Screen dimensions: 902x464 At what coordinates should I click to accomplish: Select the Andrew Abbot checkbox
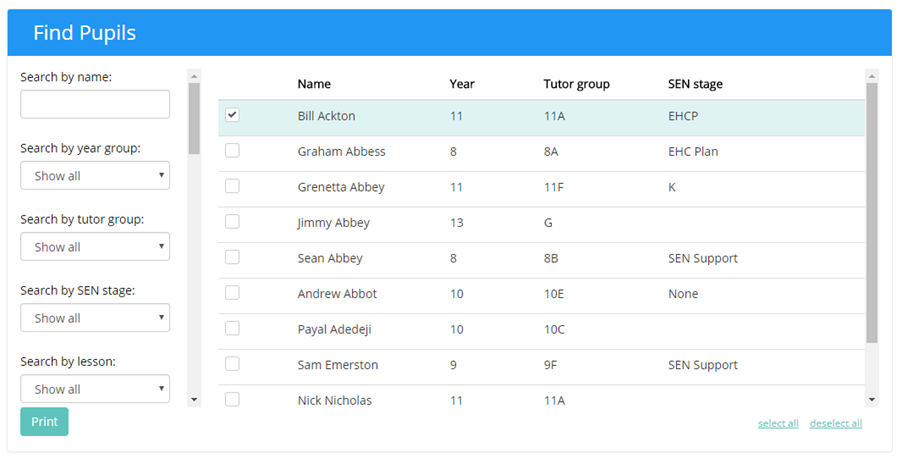(232, 293)
